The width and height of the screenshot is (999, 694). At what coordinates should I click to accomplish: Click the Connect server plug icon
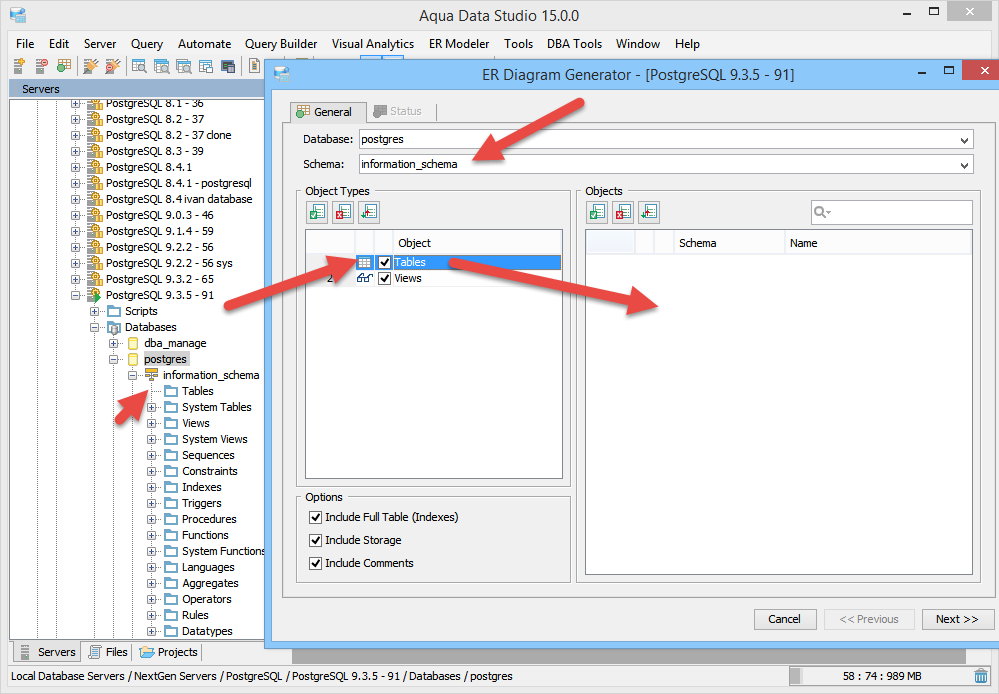point(90,66)
